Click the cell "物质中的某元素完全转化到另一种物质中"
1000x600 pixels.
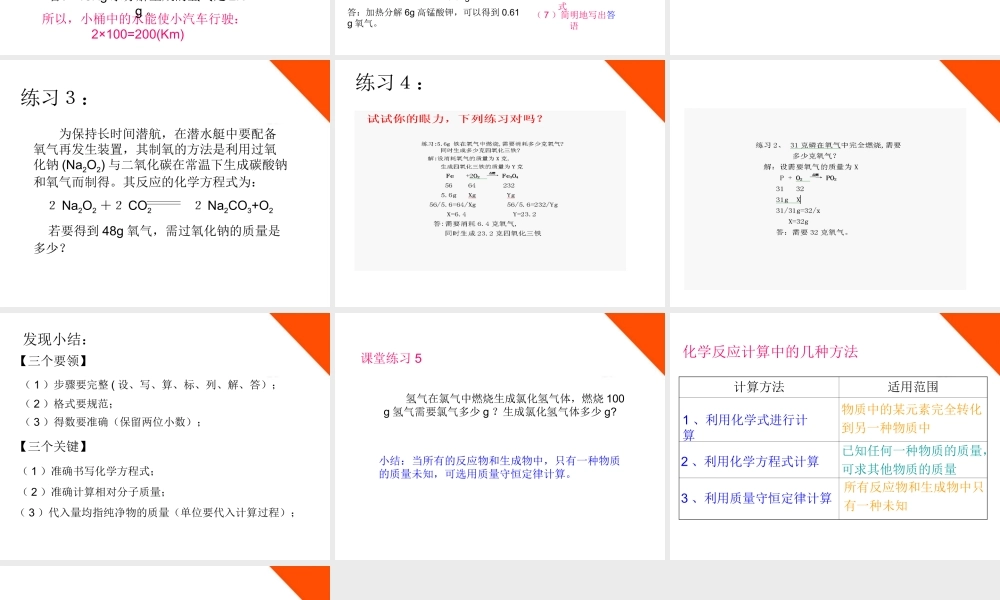[911, 418]
